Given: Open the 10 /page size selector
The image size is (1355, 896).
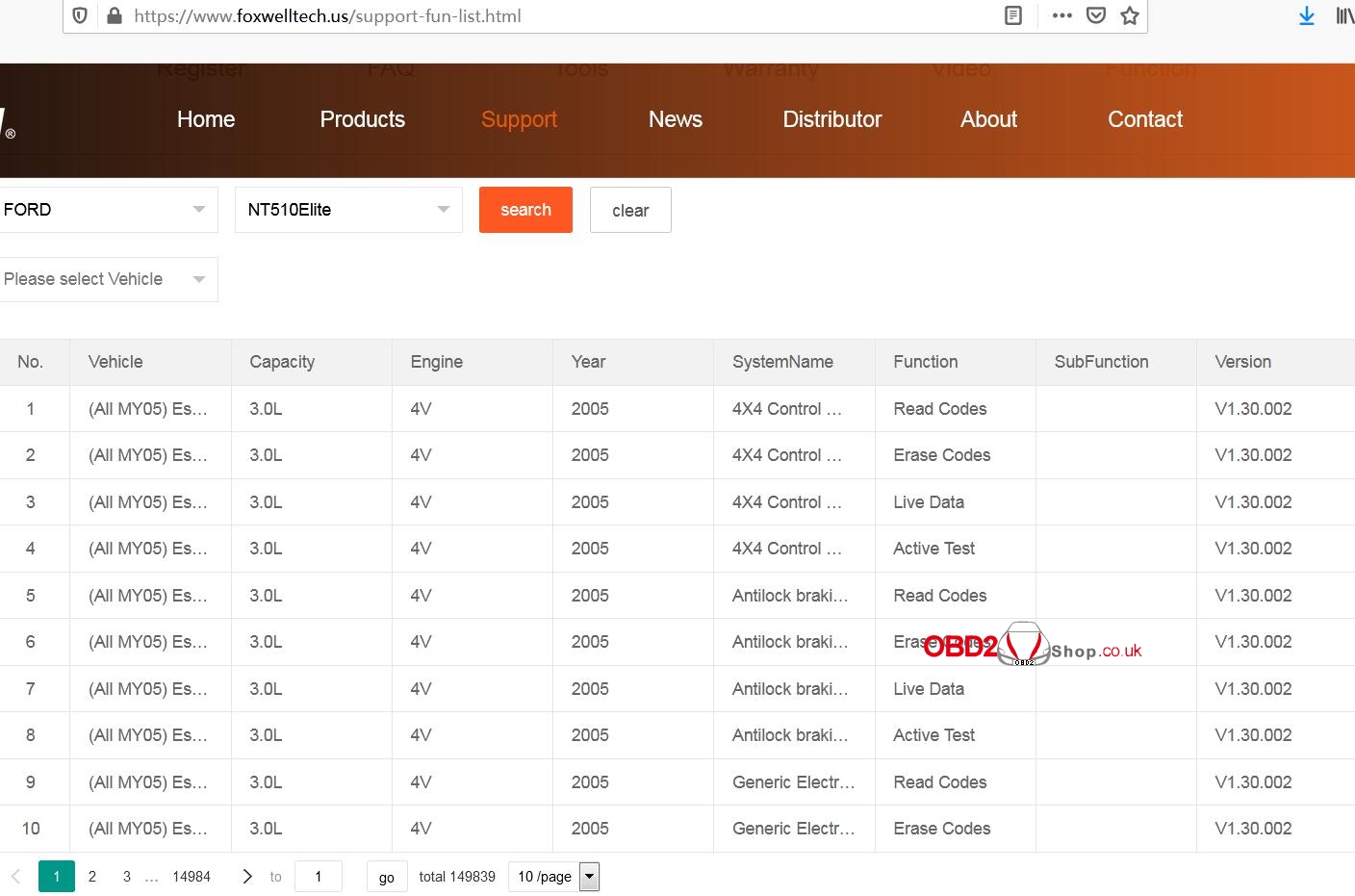Looking at the screenshot, I should pos(554,876).
